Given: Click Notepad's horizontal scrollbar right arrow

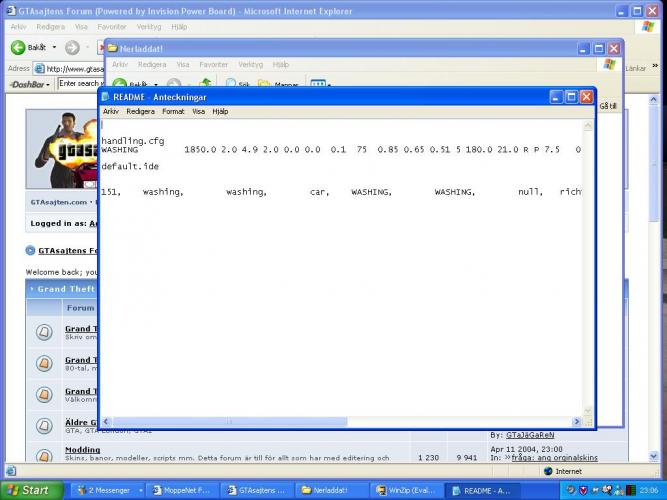Looking at the screenshot, I should point(576,422).
